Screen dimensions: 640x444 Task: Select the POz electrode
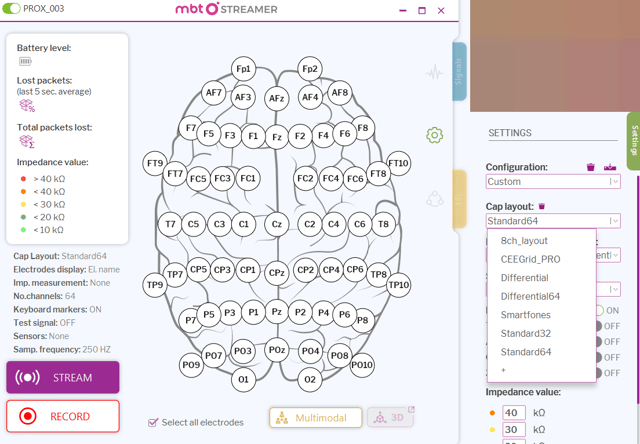[276, 350]
